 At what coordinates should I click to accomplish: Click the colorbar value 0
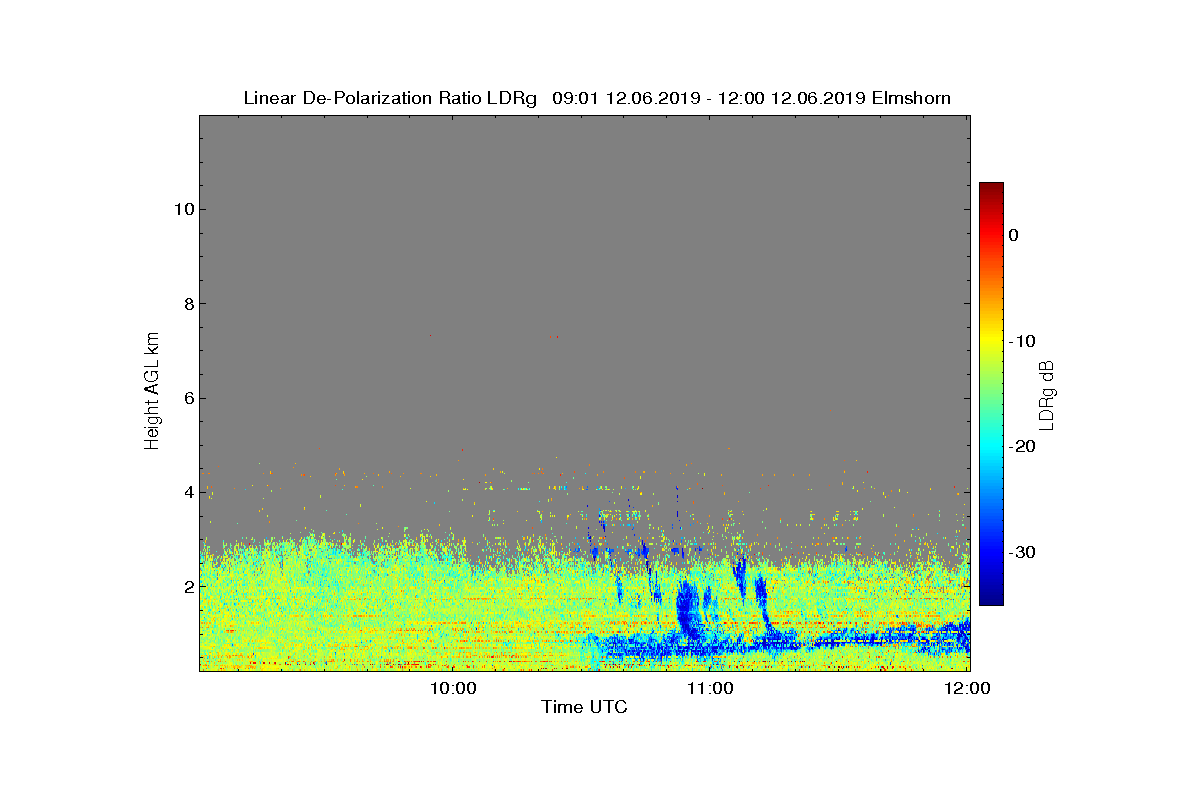pos(1013,235)
